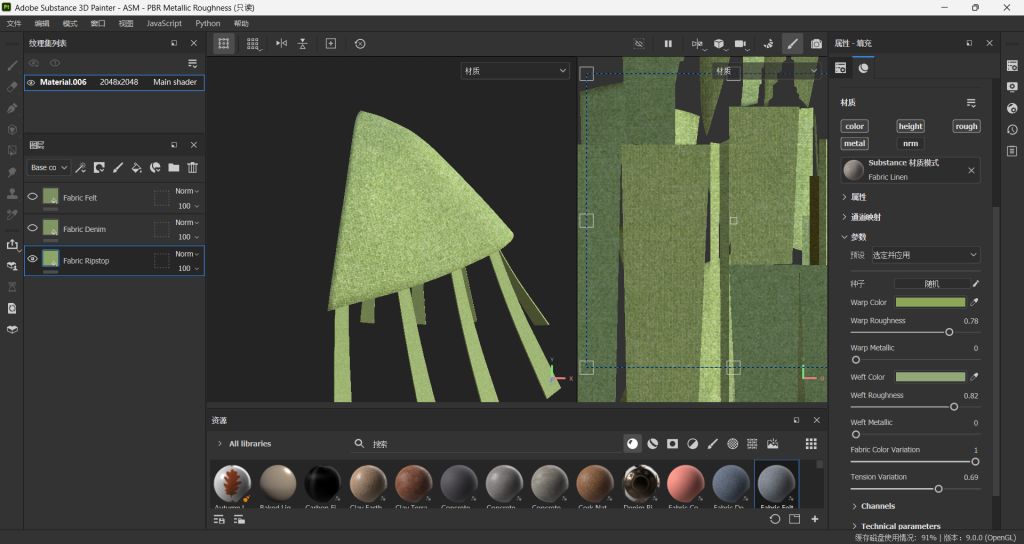Image resolution: width=1024 pixels, height=544 pixels.
Task: Toggle the rough channel button
Action: point(966,126)
